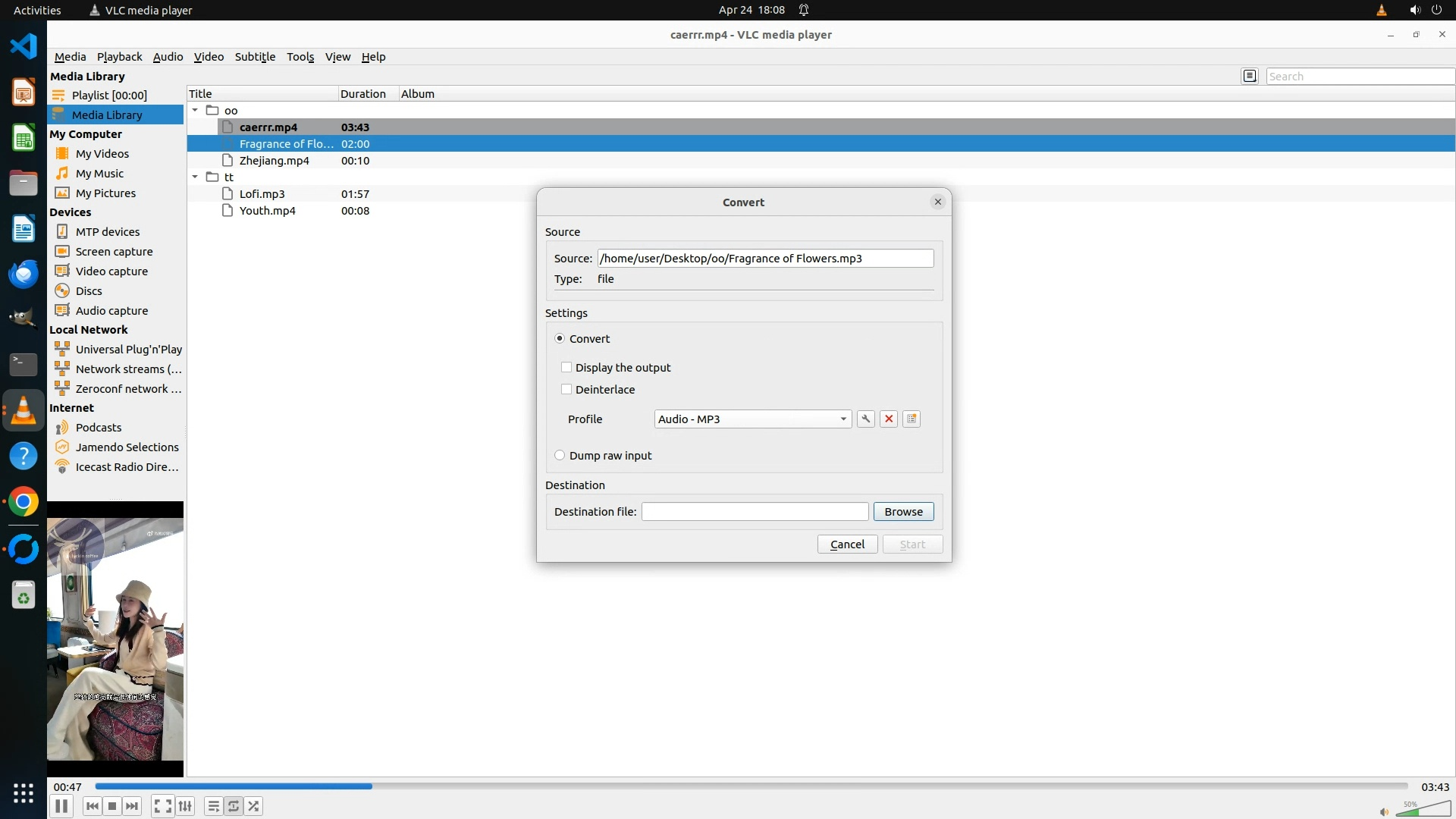The height and width of the screenshot is (819, 1456).
Task: Delete selected profile with red X icon
Action: click(889, 419)
